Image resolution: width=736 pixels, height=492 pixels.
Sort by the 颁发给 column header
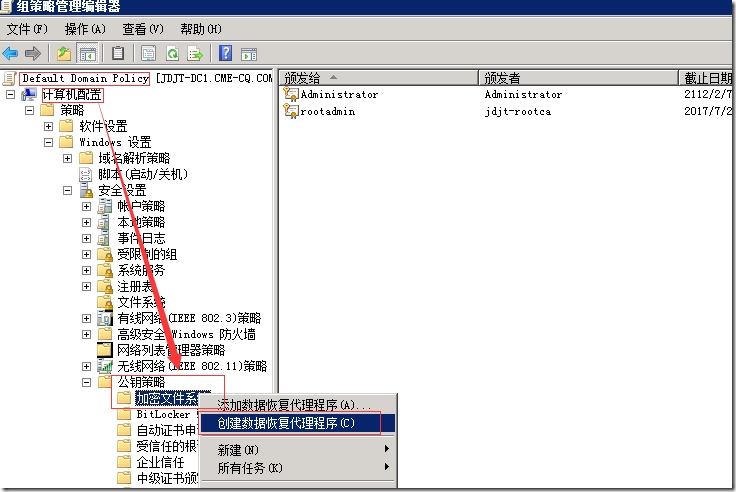point(379,77)
